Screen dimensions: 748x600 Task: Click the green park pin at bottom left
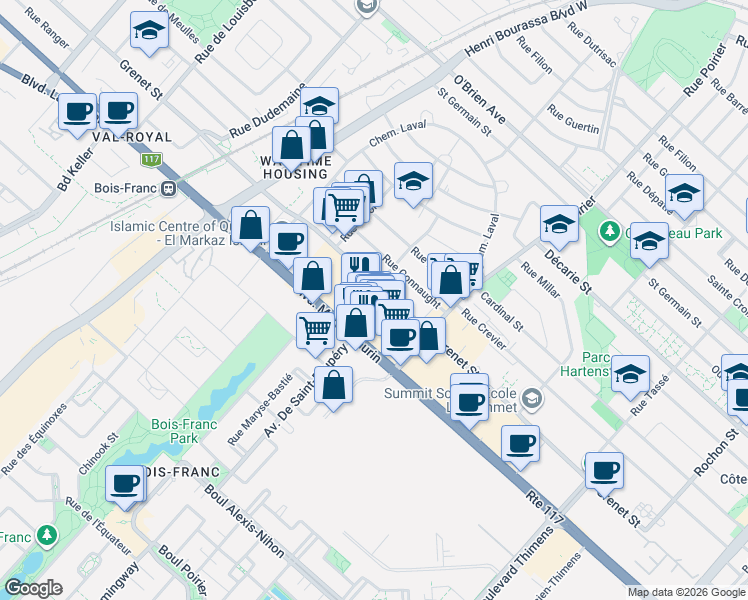(x=46, y=537)
